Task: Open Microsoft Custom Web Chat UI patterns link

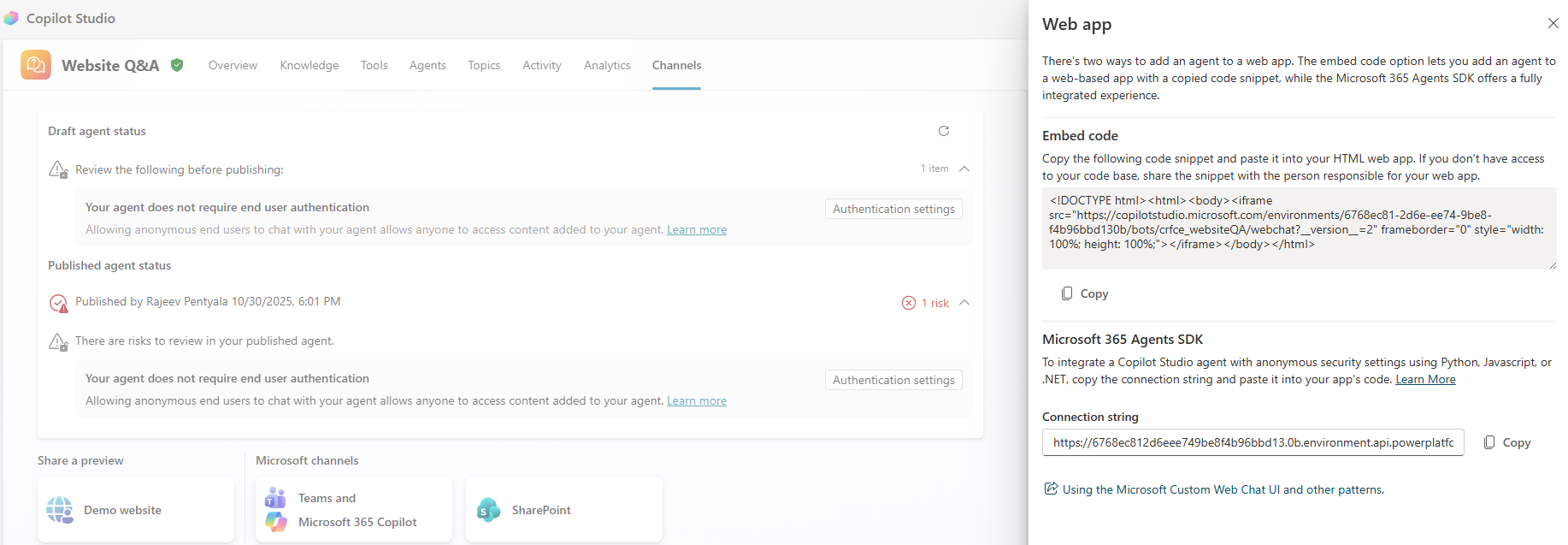Action: point(1223,489)
